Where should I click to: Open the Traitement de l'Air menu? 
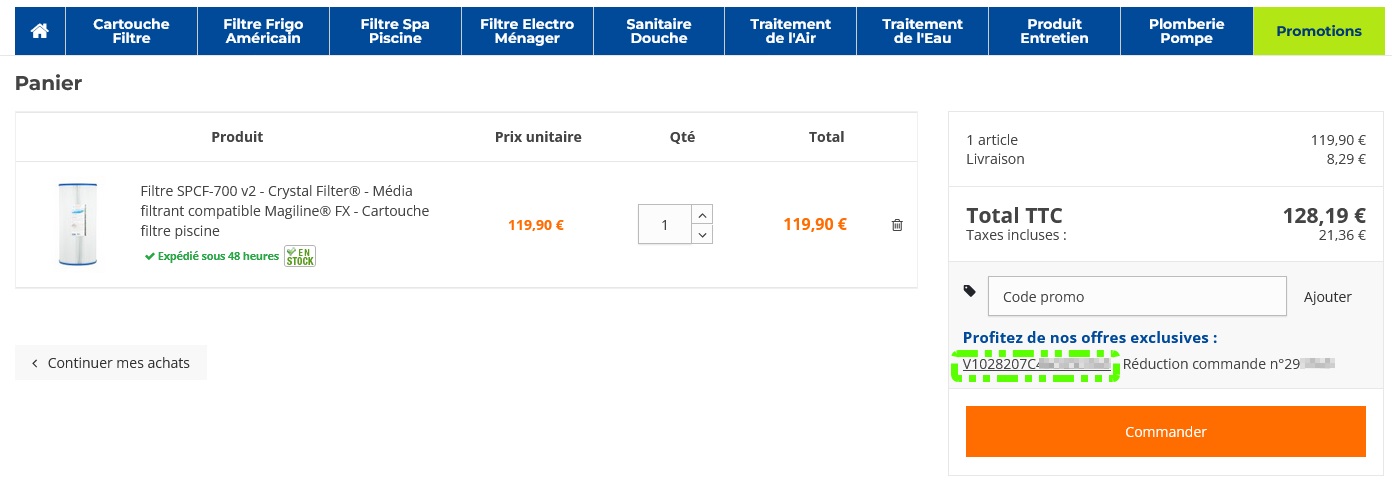(791, 31)
